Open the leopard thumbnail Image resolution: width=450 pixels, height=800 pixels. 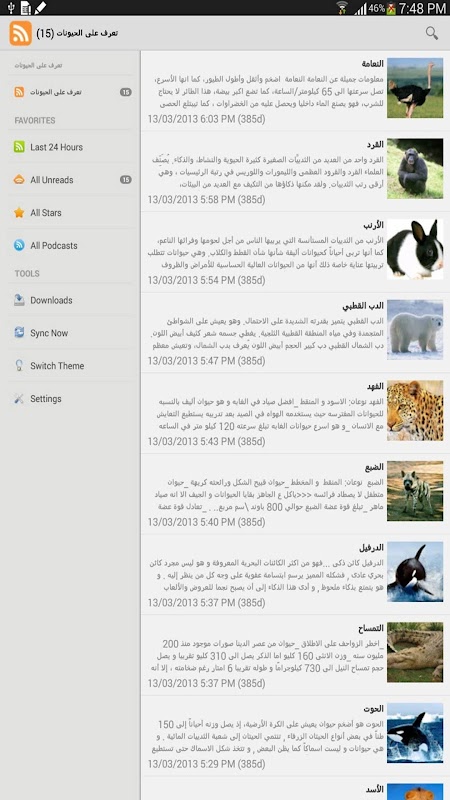pos(415,410)
